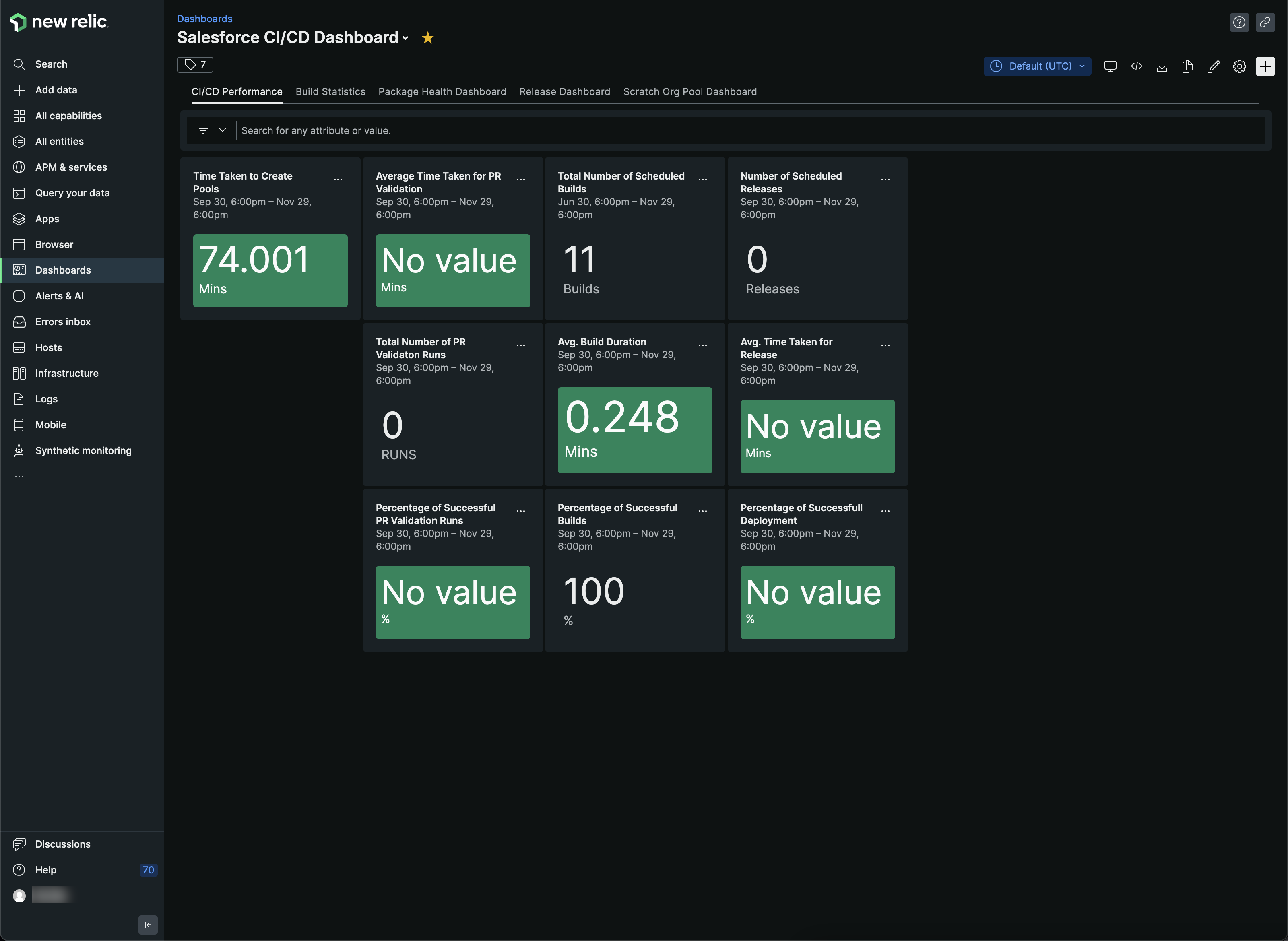View dashboard JSON code icon
1288x941 pixels.
tap(1137, 66)
